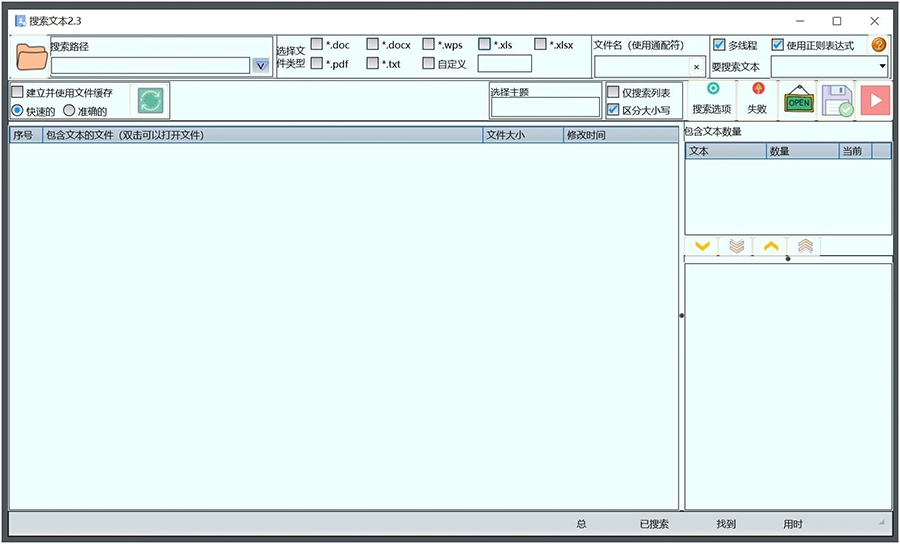Sort by the 文件大小 column header
The height and width of the screenshot is (544, 900).
520,135
